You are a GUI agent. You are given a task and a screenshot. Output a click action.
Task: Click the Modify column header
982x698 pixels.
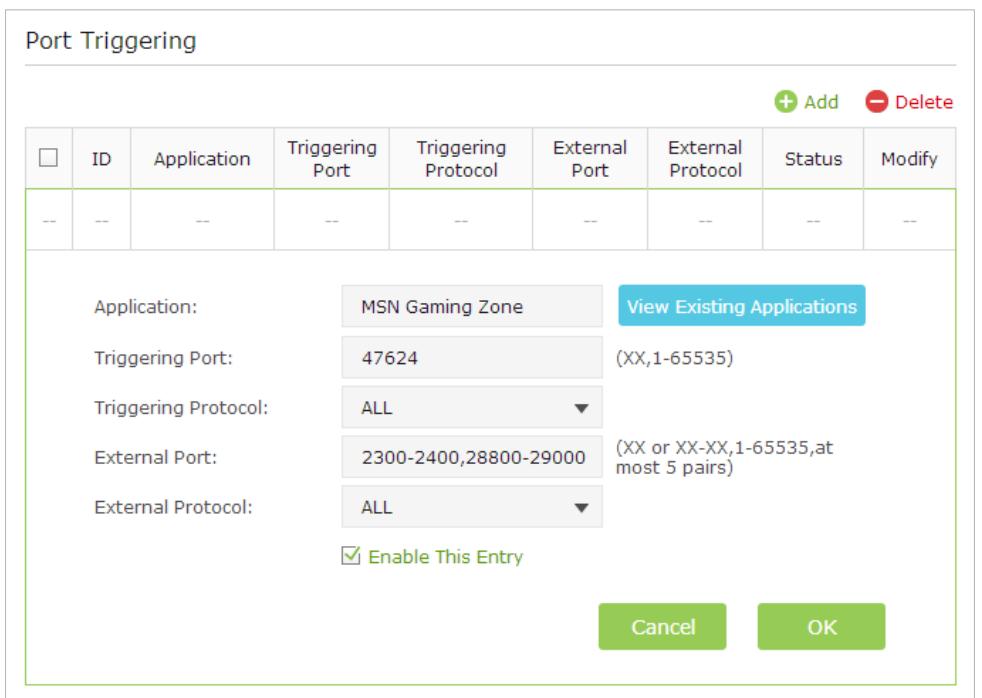click(x=909, y=159)
